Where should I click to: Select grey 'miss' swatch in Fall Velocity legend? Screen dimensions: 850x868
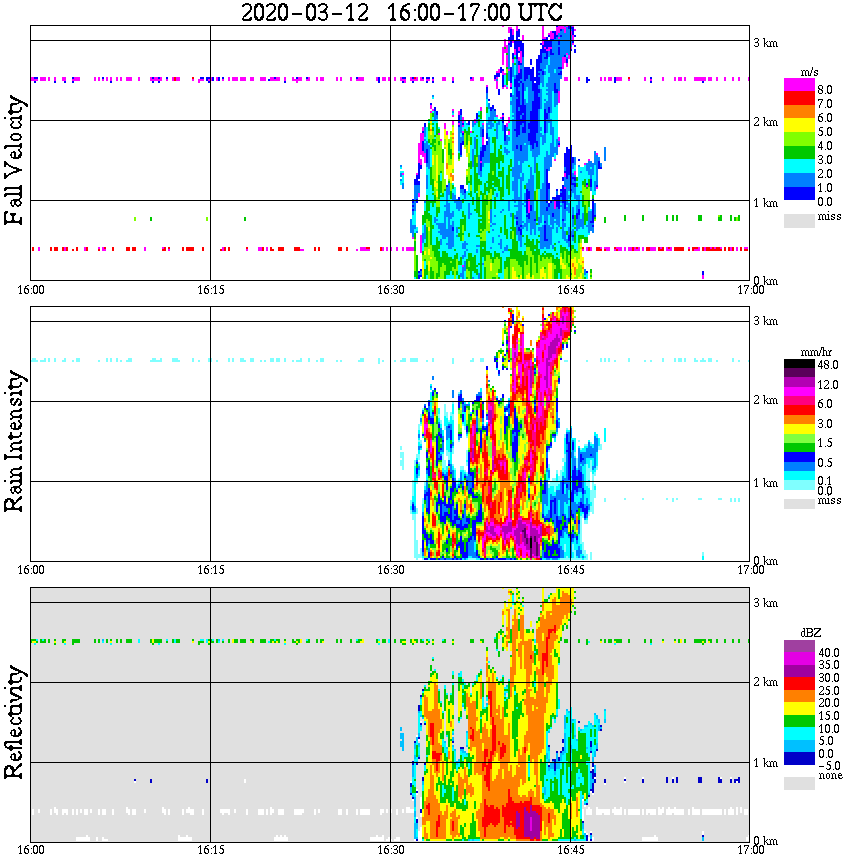click(x=799, y=220)
